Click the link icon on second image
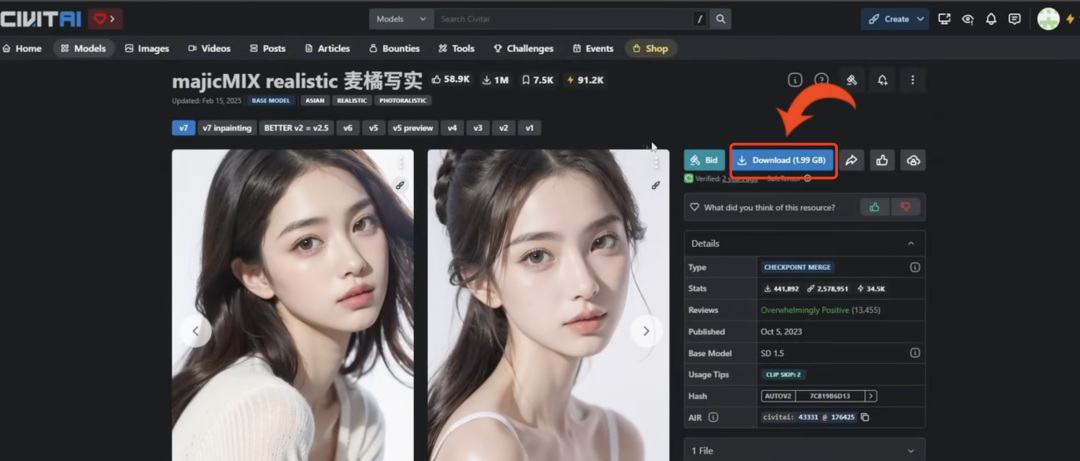Image resolution: width=1080 pixels, height=461 pixels. coord(656,185)
